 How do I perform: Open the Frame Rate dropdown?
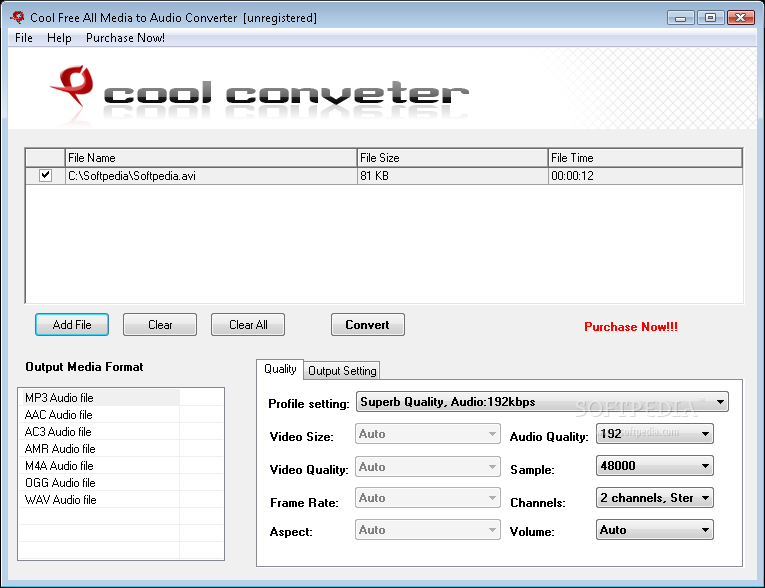428,498
